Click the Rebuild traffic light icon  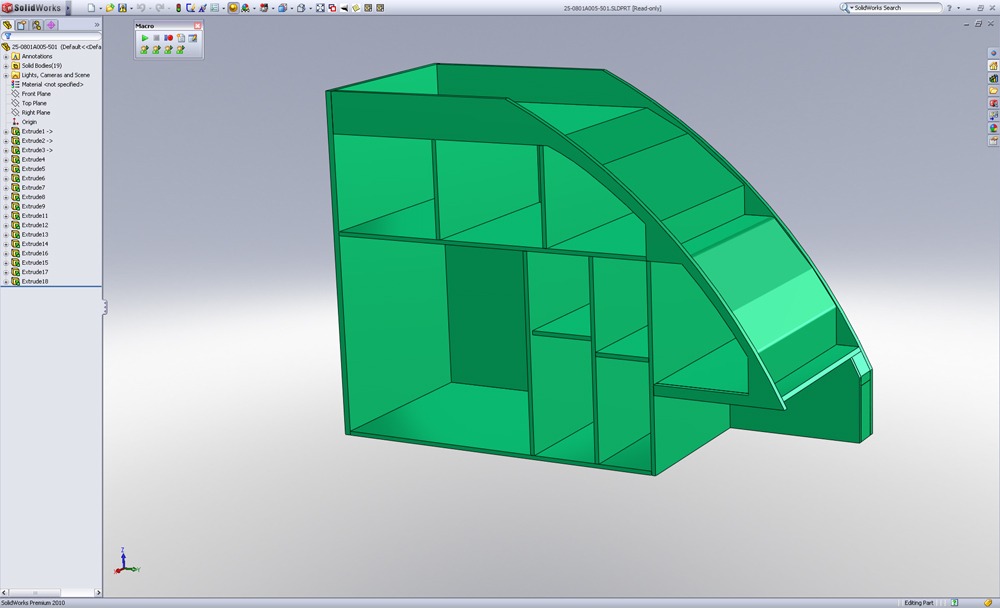pyautogui.click(x=177, y=7)
